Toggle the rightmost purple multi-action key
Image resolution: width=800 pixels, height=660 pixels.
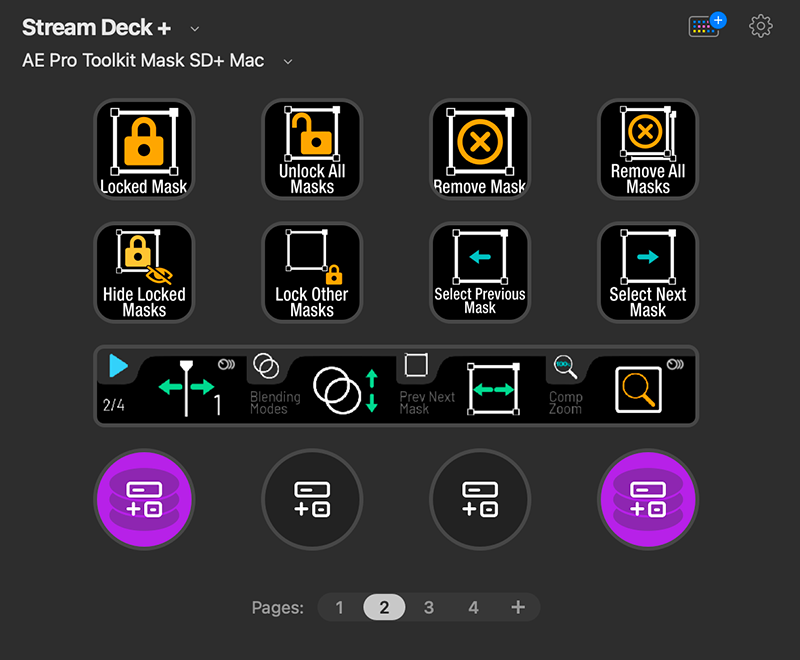(647, 500)
